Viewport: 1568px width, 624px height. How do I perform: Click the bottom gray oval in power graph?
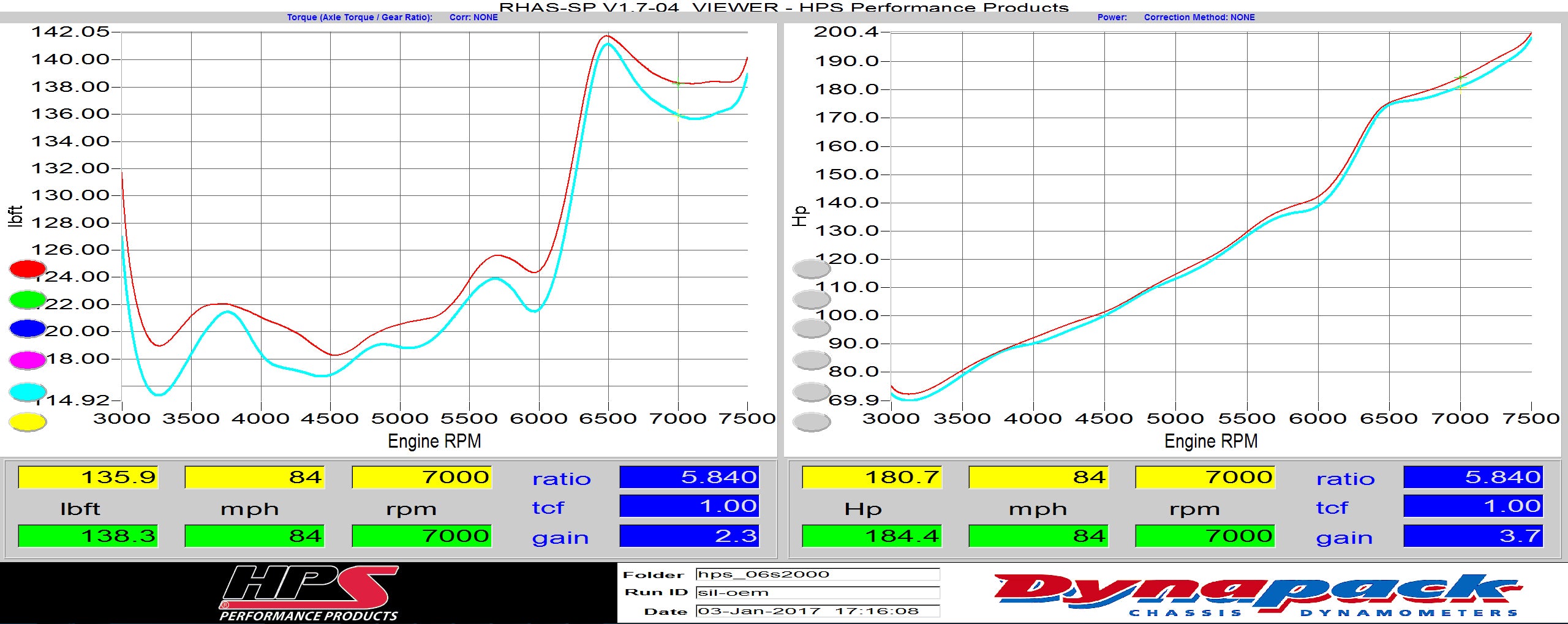pos(811,422)
